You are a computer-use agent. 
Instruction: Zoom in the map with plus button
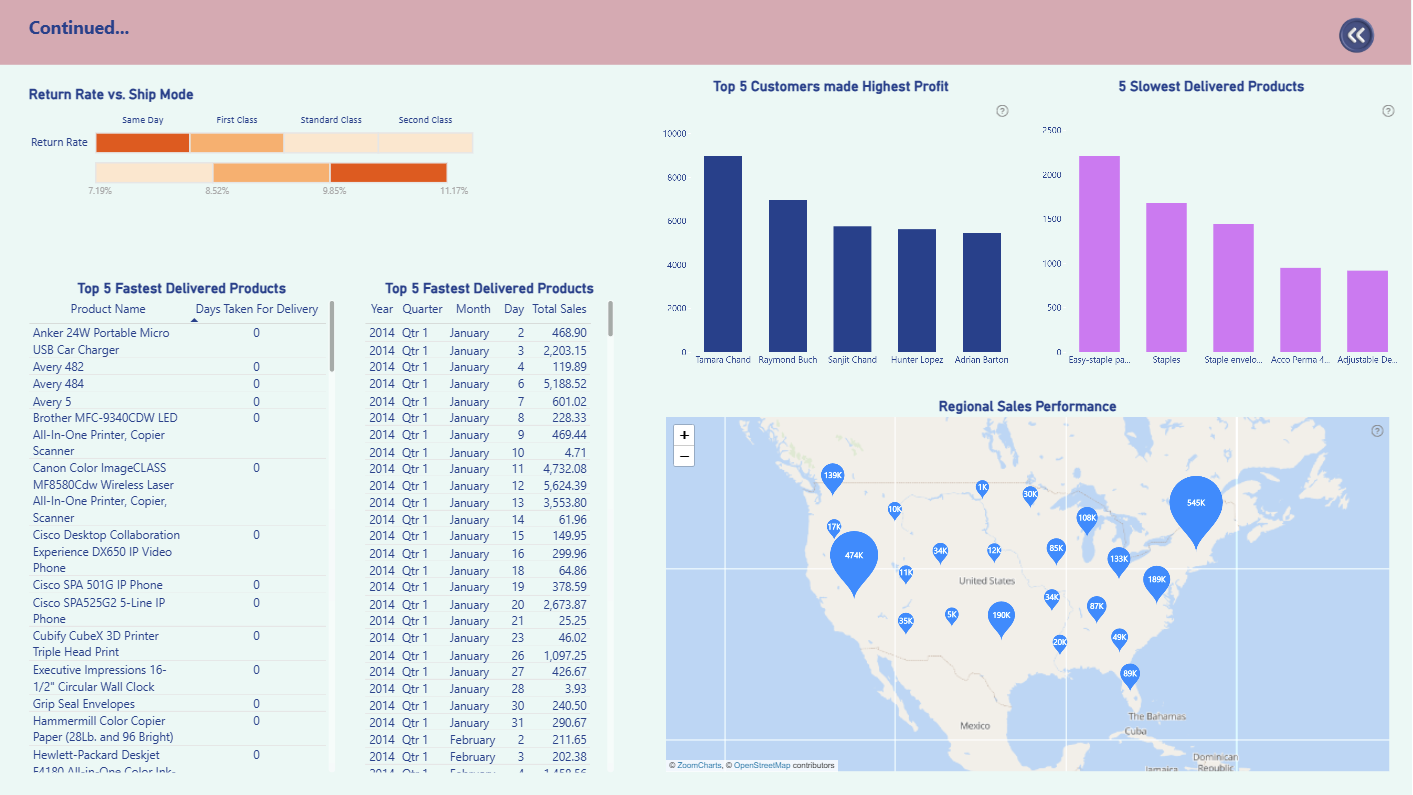tap(684, 435)
